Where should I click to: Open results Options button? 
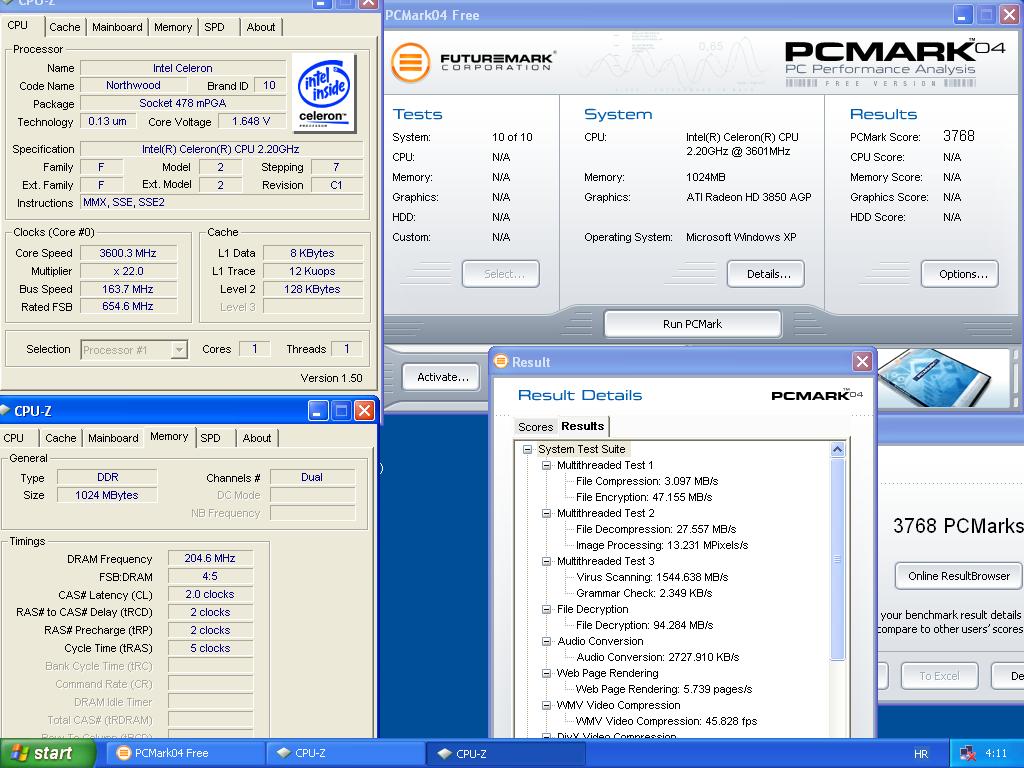pyautogui.click(x=959, y=274)
